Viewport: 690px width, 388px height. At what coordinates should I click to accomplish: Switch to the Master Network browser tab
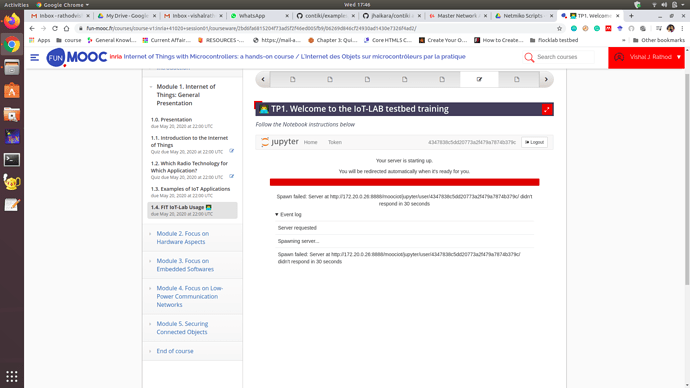tap(458, 16)
